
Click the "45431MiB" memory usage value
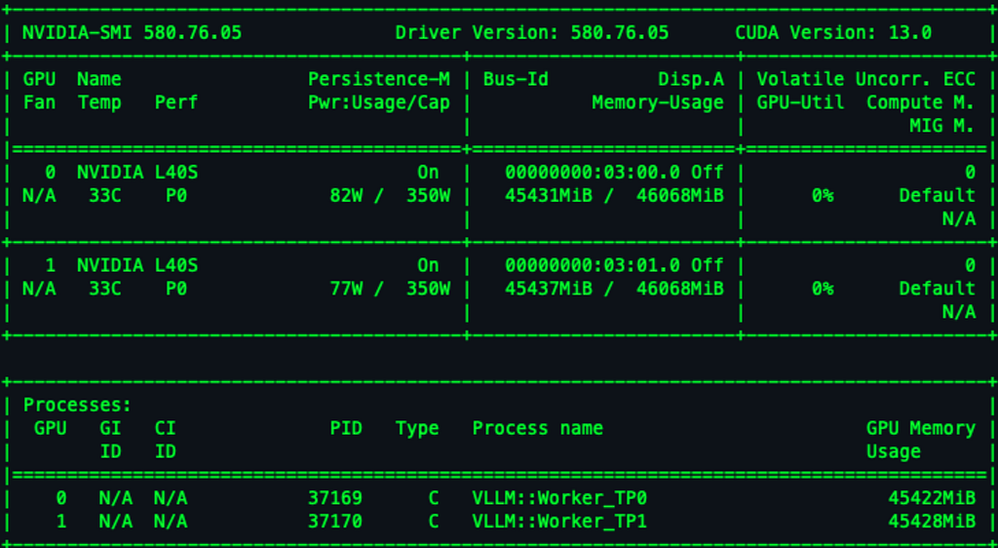(x=549, y=196)
